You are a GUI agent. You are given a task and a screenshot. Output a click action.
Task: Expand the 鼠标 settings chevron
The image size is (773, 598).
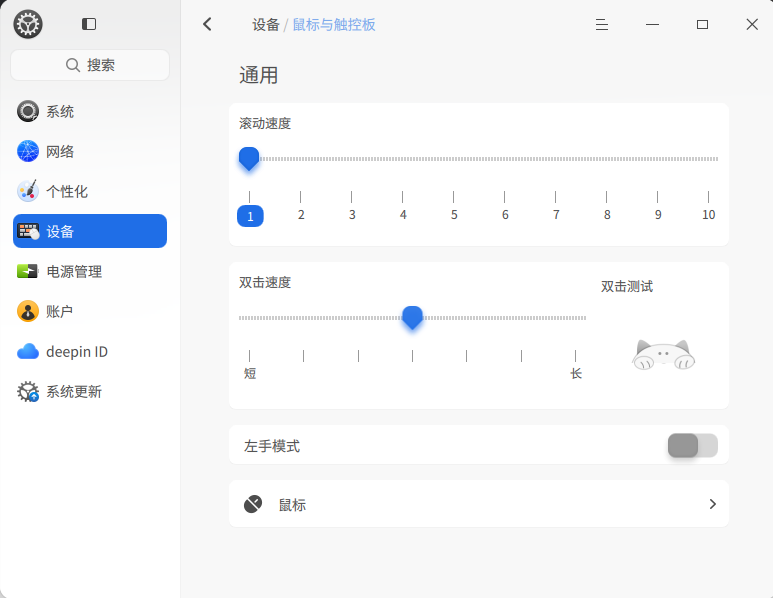point(712,504)
